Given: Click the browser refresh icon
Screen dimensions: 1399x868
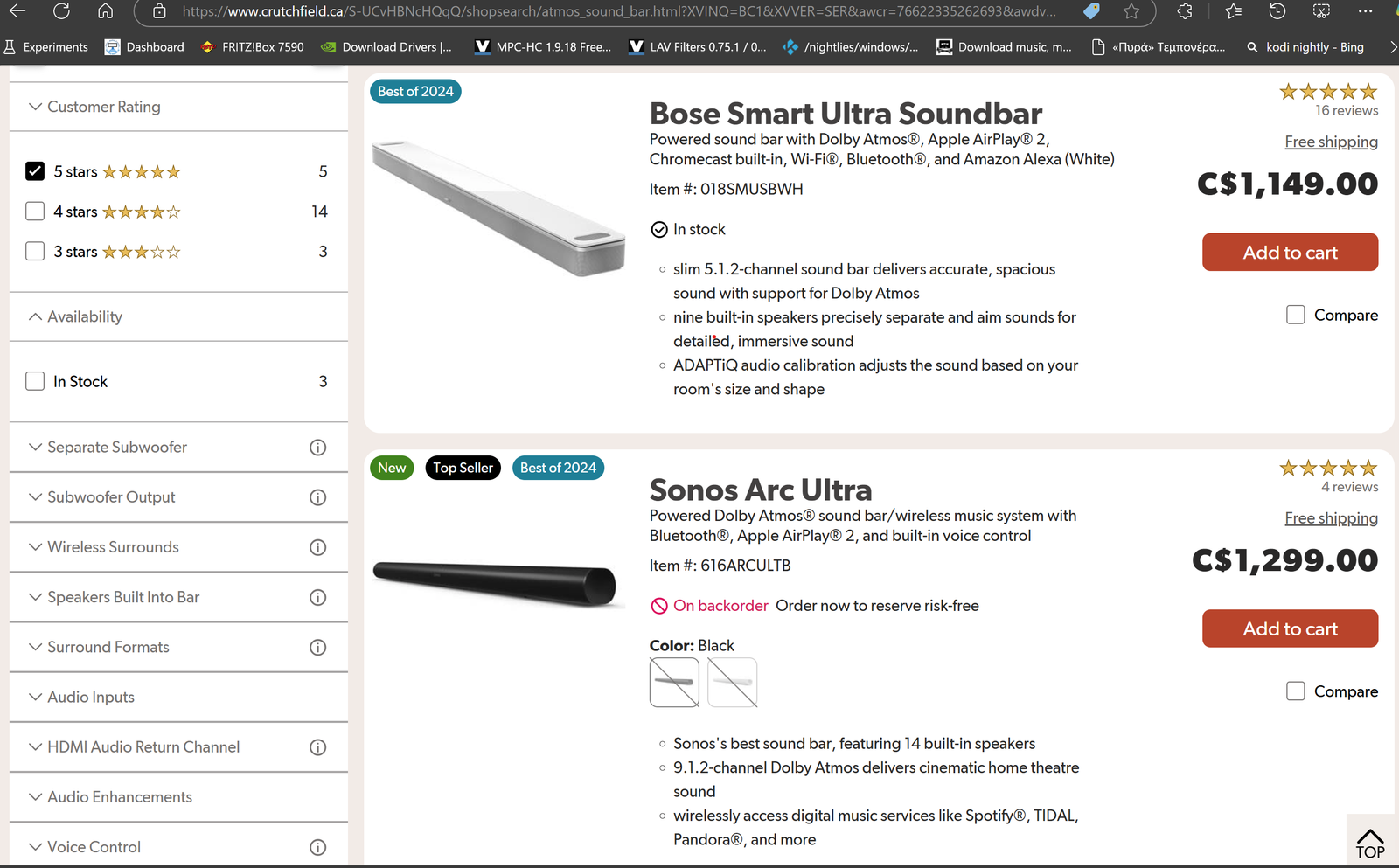Looking at the screenshot, I should point(61,11).
